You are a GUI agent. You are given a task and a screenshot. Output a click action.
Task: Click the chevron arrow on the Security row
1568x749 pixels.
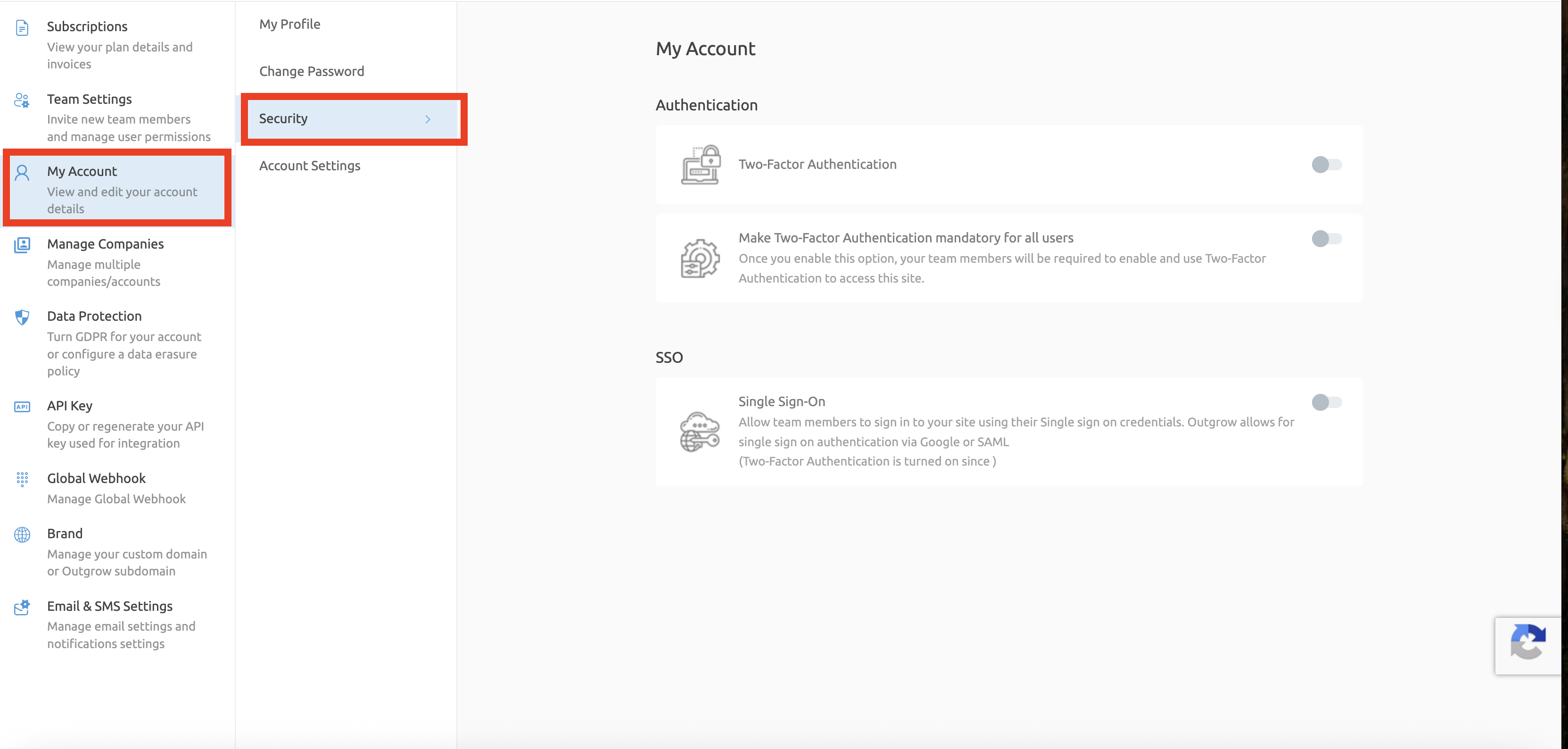(428, 119)
